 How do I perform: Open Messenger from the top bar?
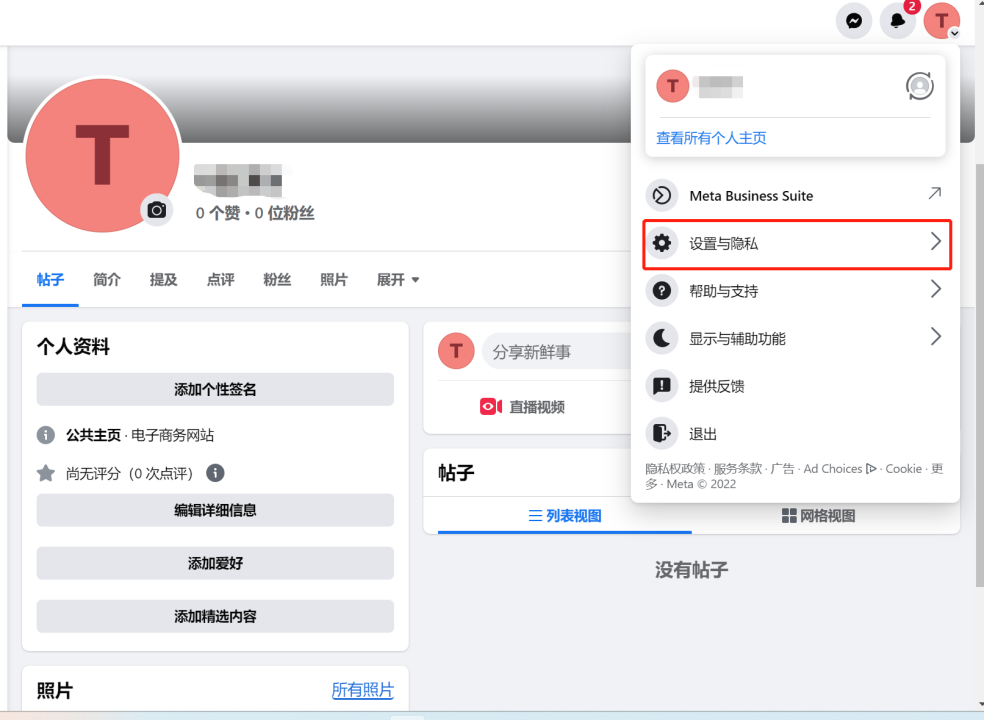853,21
